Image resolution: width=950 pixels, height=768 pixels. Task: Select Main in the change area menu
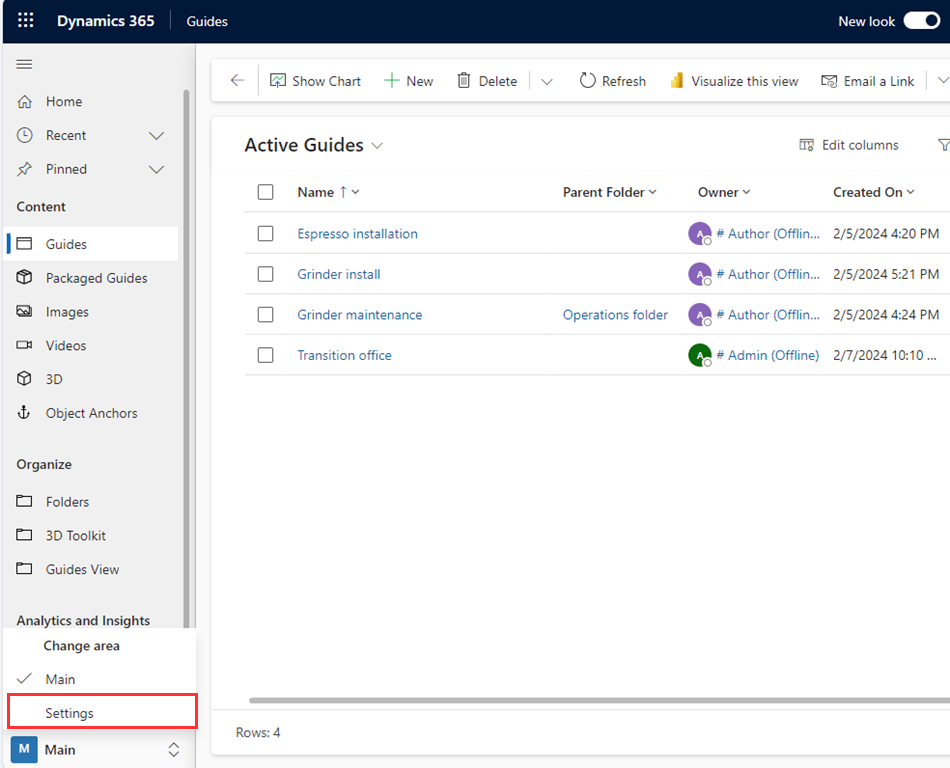click(60, 679)
